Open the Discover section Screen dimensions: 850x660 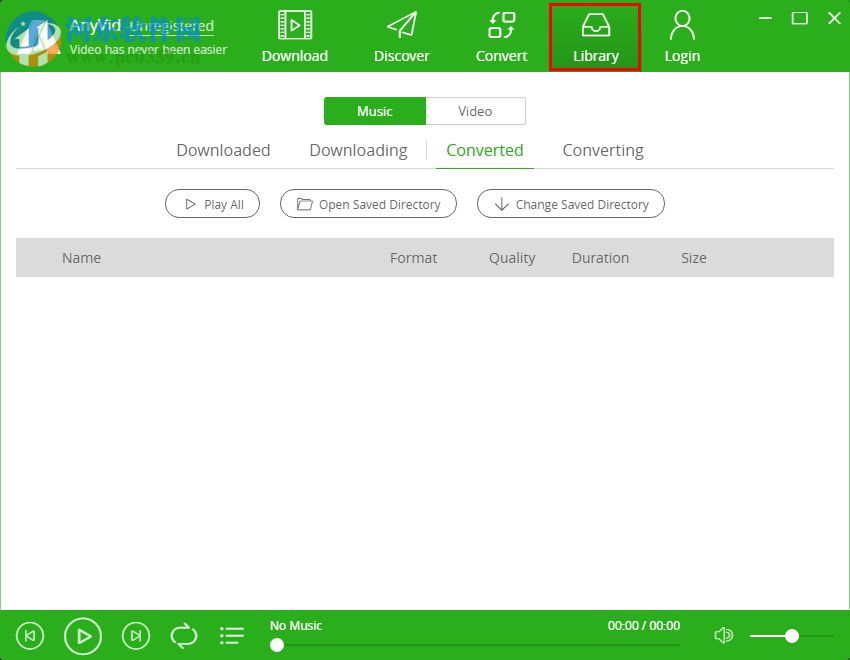(x=401, y=37)
